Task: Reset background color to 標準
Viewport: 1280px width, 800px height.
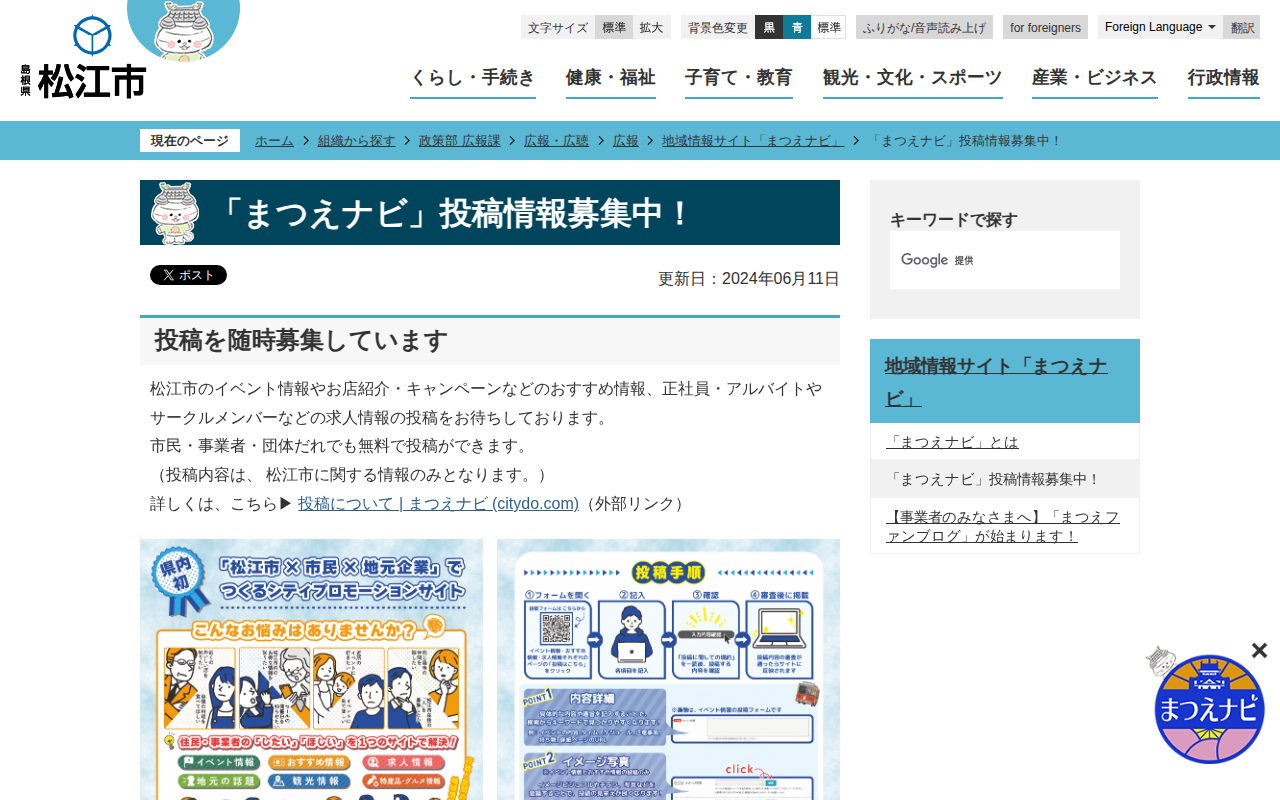Action: pyautogui.click(x=828, y=27)
